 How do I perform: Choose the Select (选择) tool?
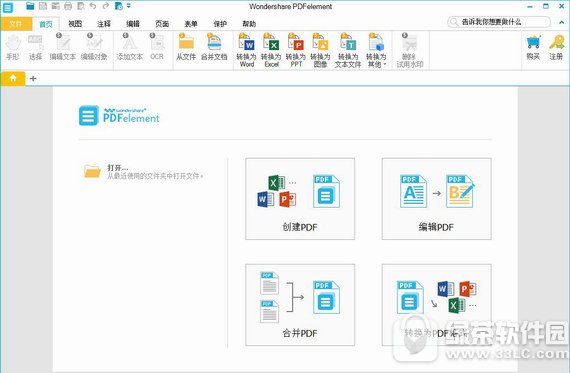(x=35, y=48)
